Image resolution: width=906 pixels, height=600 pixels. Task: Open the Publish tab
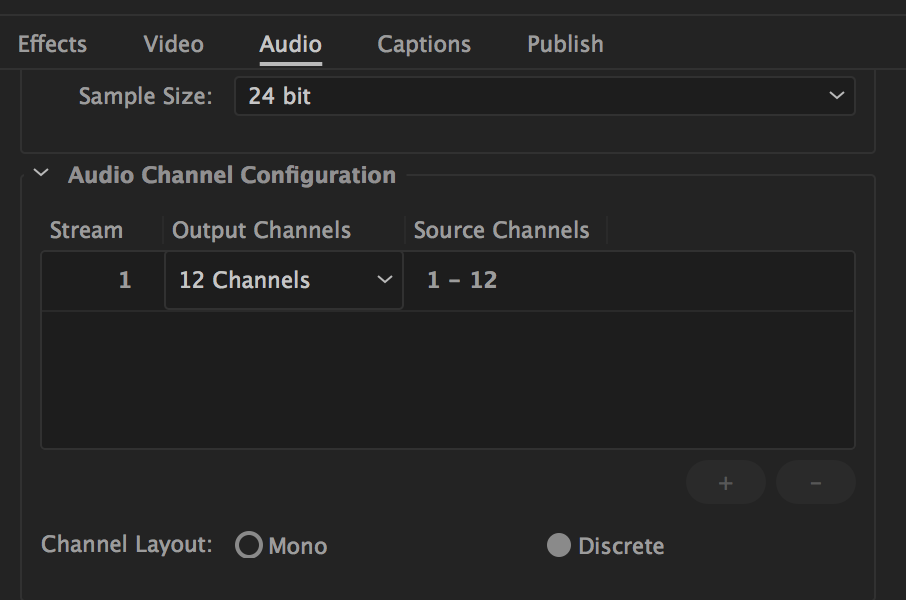(565, 44)
